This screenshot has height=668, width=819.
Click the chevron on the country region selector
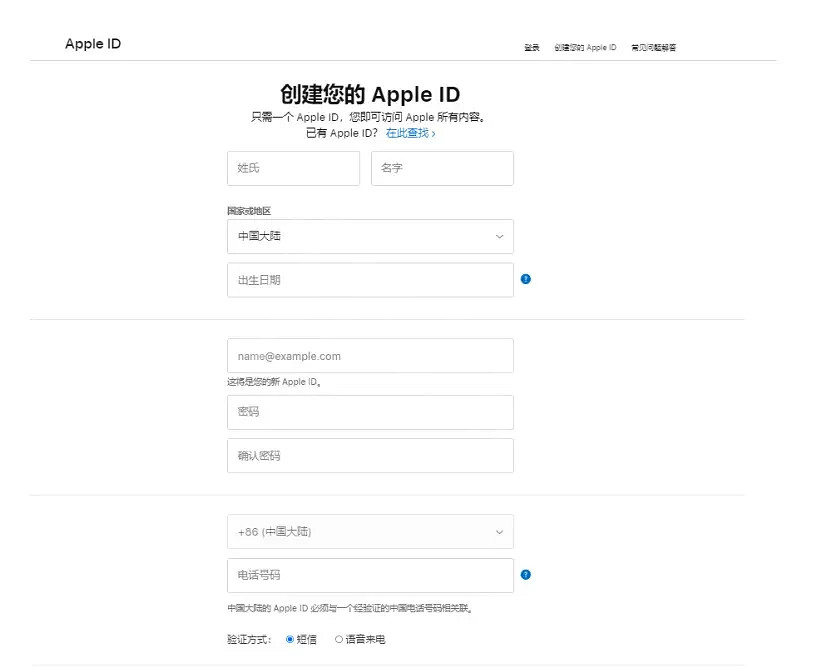click(x=499, y=236)
